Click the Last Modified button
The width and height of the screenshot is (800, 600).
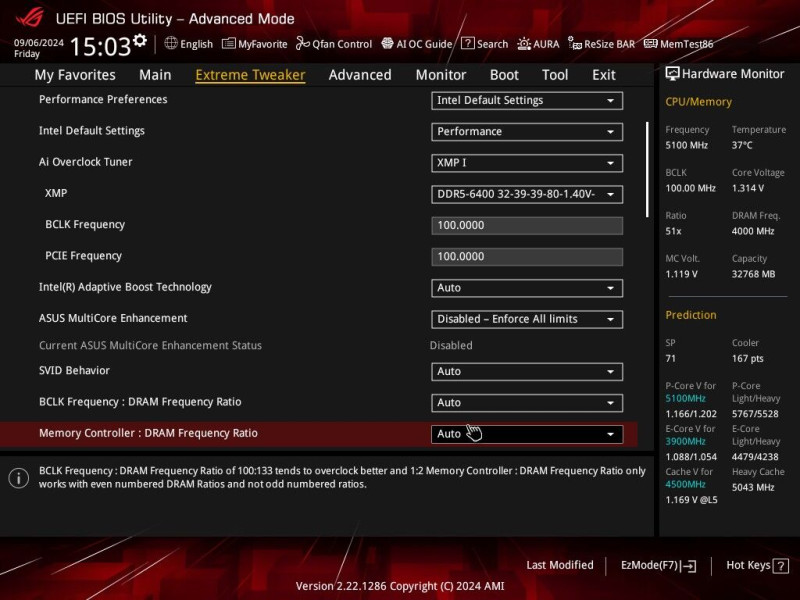point(560,565)
